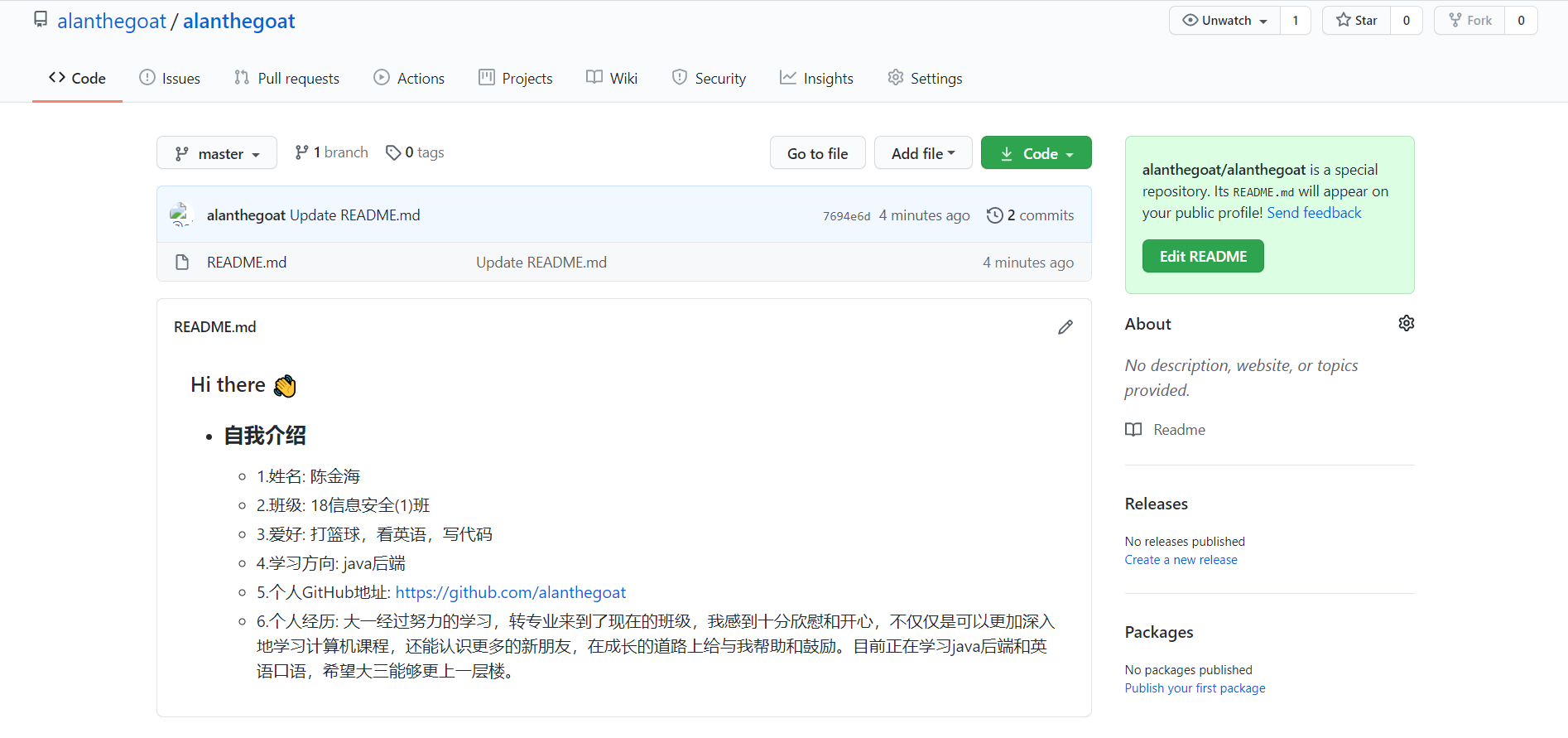View the 1 branch link
Viewport: 1568px width, 738px height.
pyautogui.click(x=331, y=152)
